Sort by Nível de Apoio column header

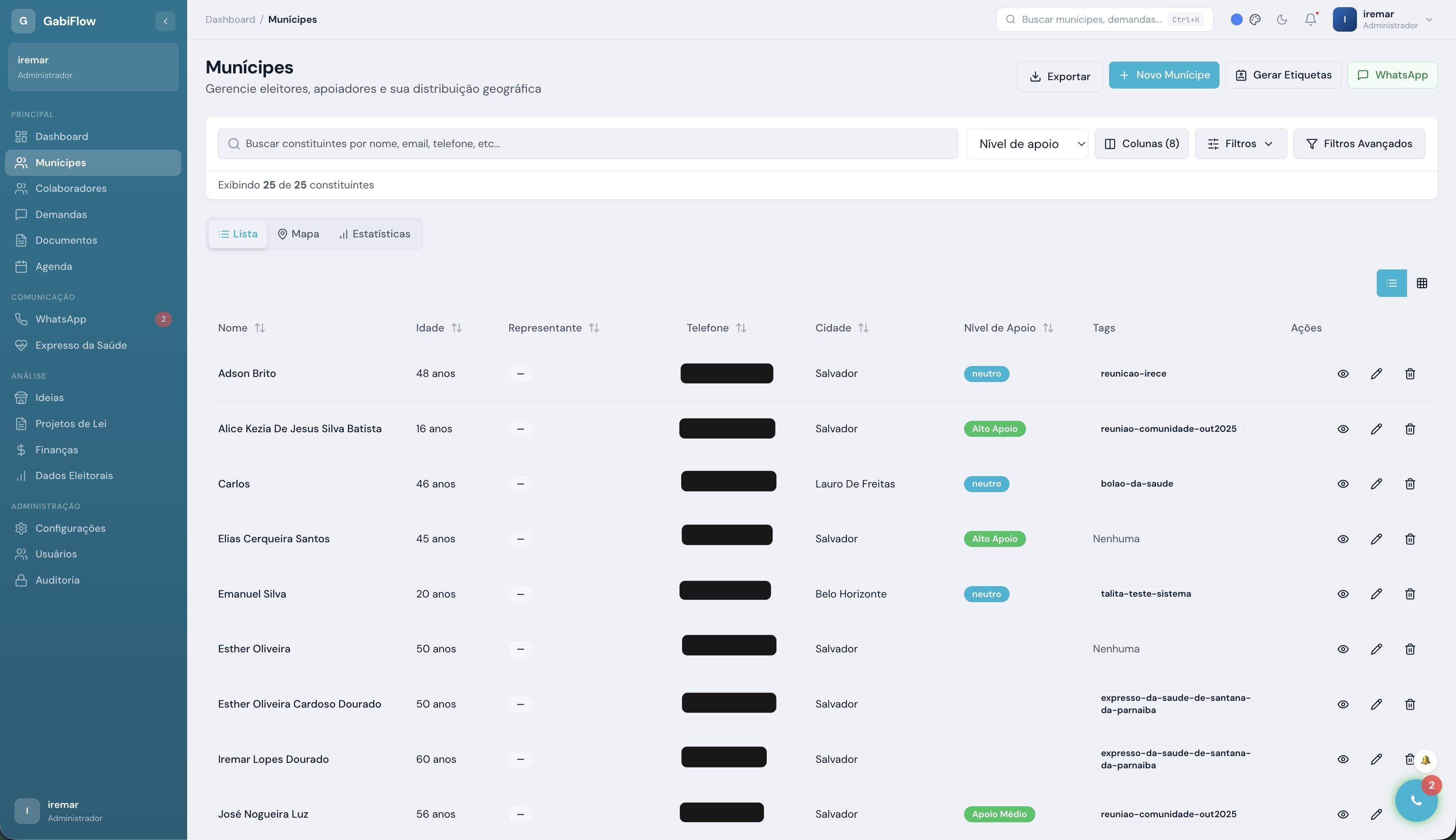pos(1008,328)
